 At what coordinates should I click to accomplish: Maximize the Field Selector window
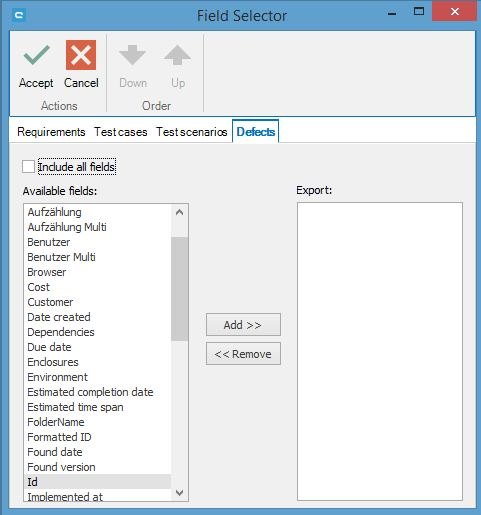tap(419, 12)
